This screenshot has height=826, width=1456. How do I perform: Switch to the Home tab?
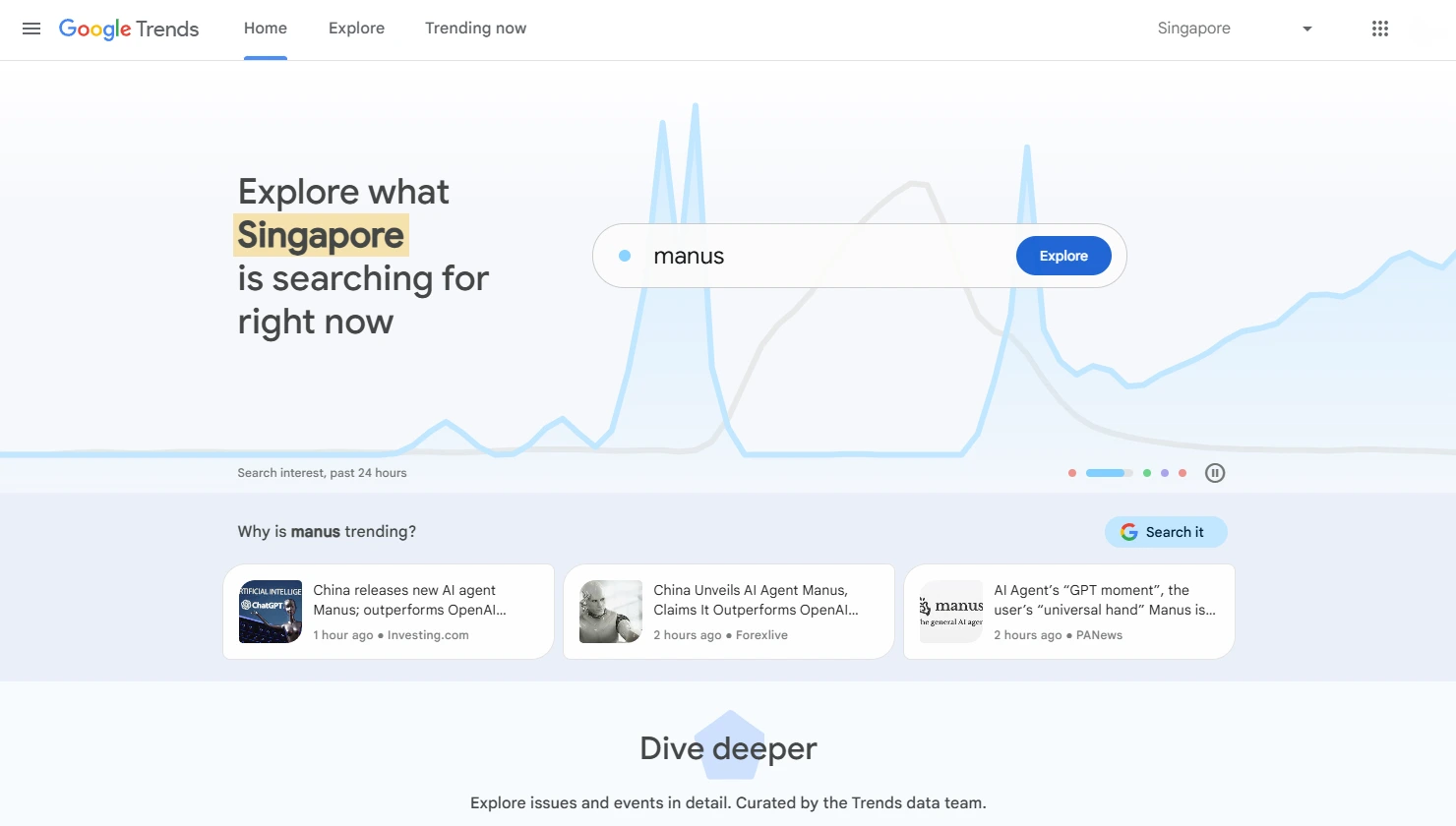pos(266,29)
